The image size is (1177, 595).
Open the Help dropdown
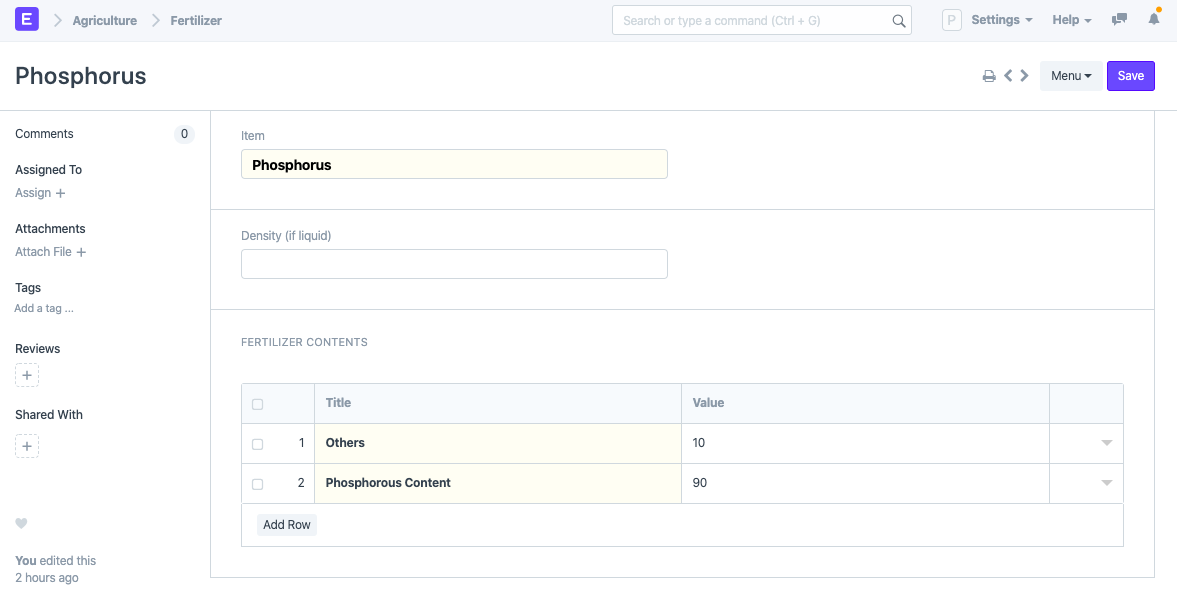[1072, 20]
